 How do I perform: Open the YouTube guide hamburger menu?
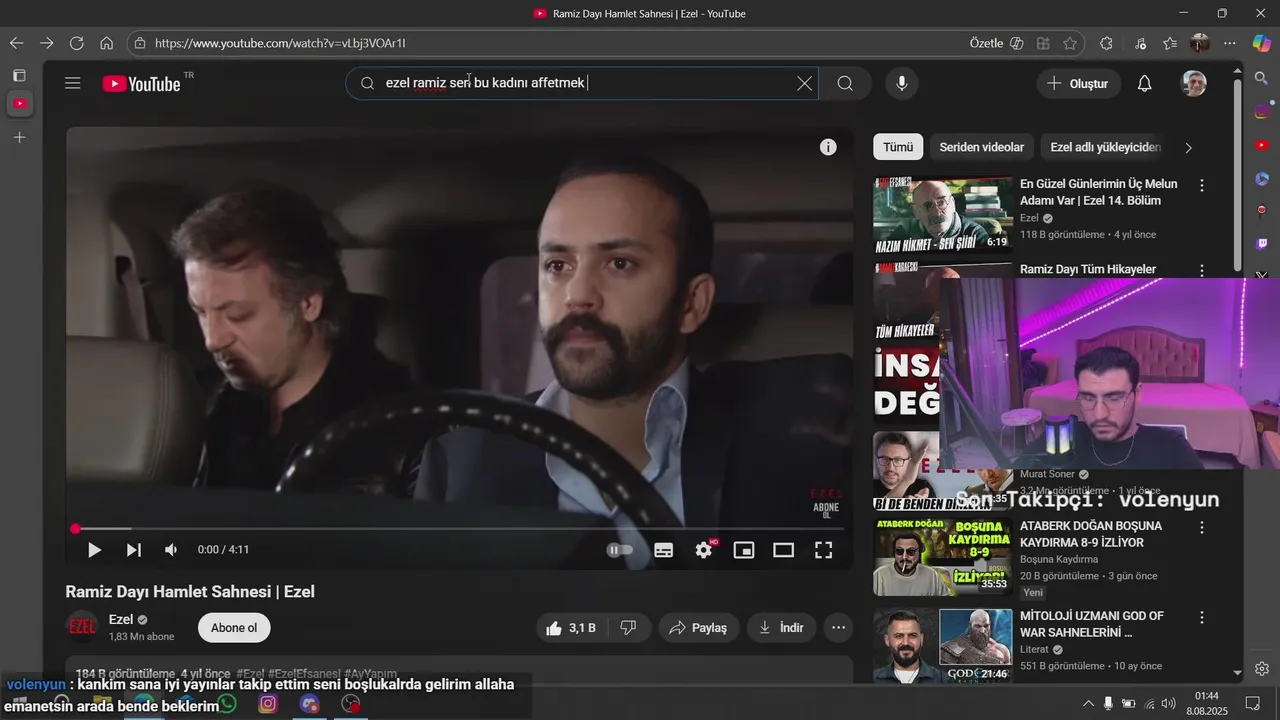click(x=72, y=83)
